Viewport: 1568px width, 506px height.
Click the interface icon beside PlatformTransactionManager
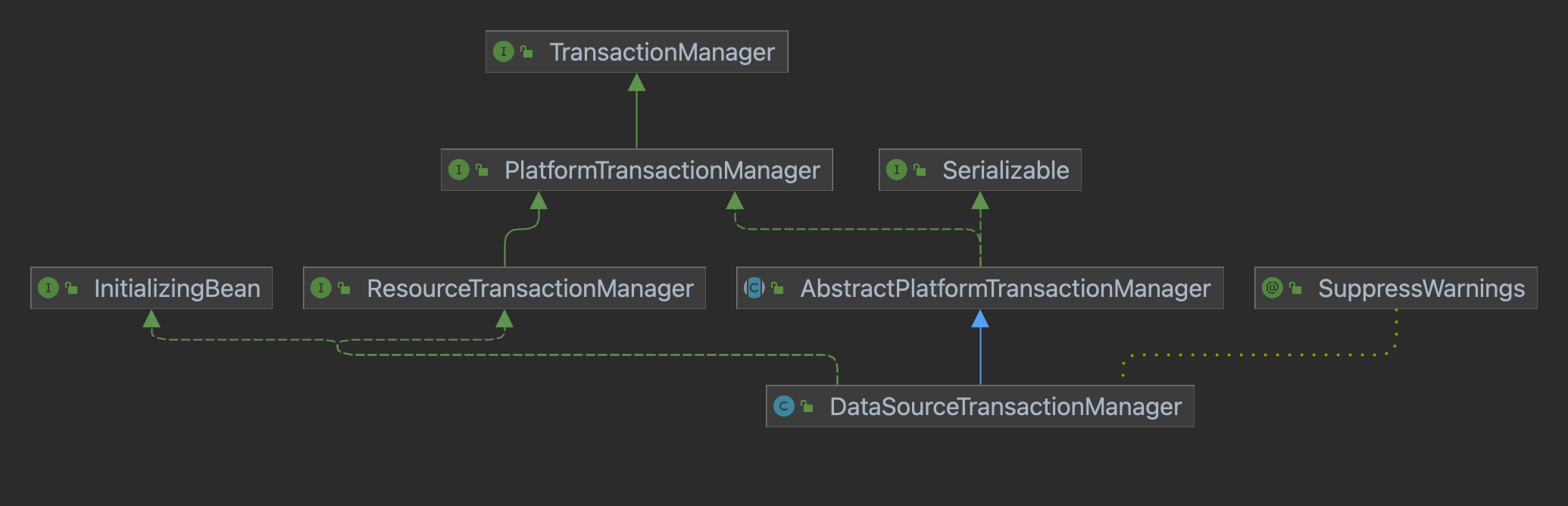coord(458,170)
